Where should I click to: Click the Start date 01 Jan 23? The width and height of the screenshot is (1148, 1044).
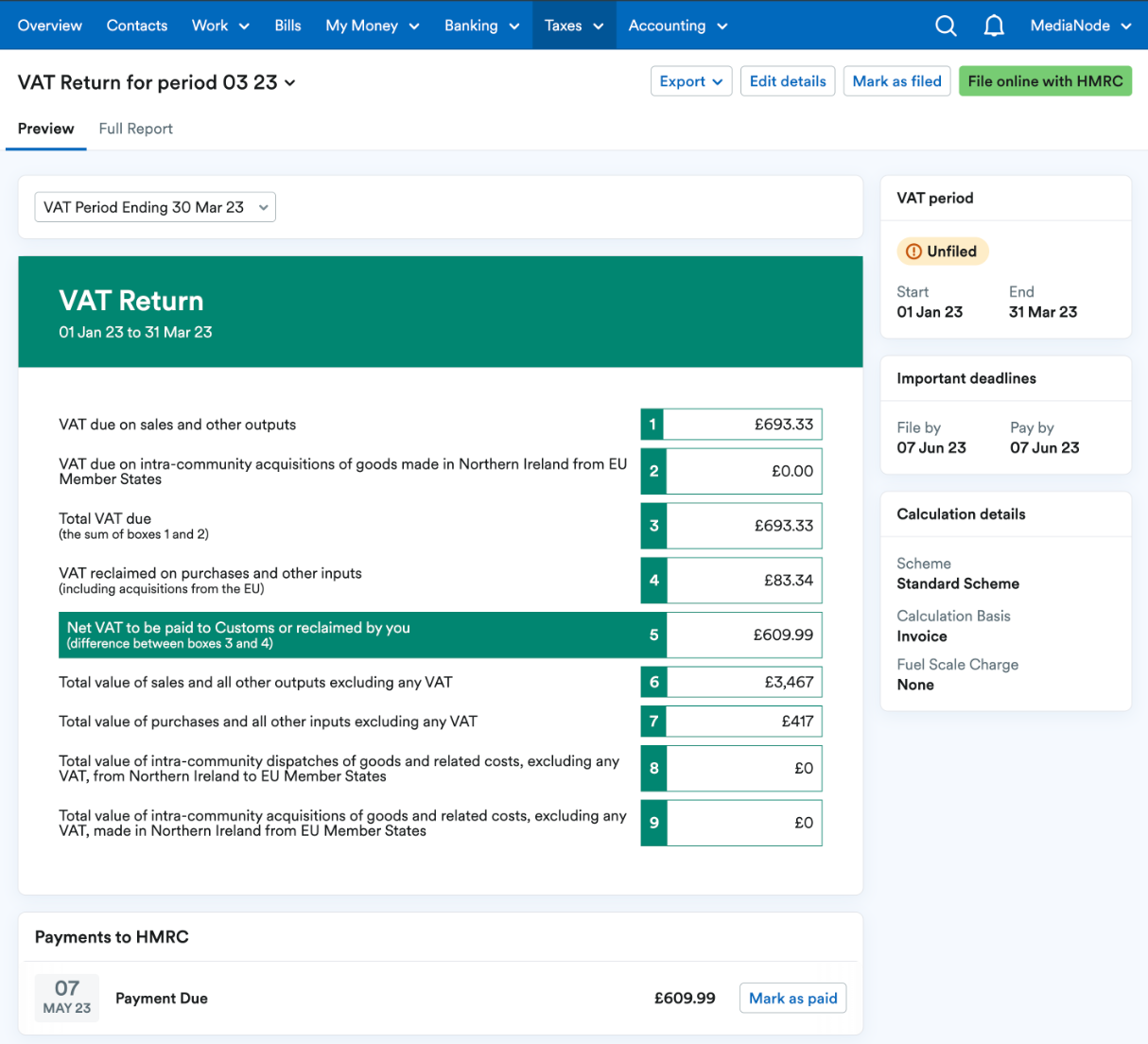tap(930, 312)
